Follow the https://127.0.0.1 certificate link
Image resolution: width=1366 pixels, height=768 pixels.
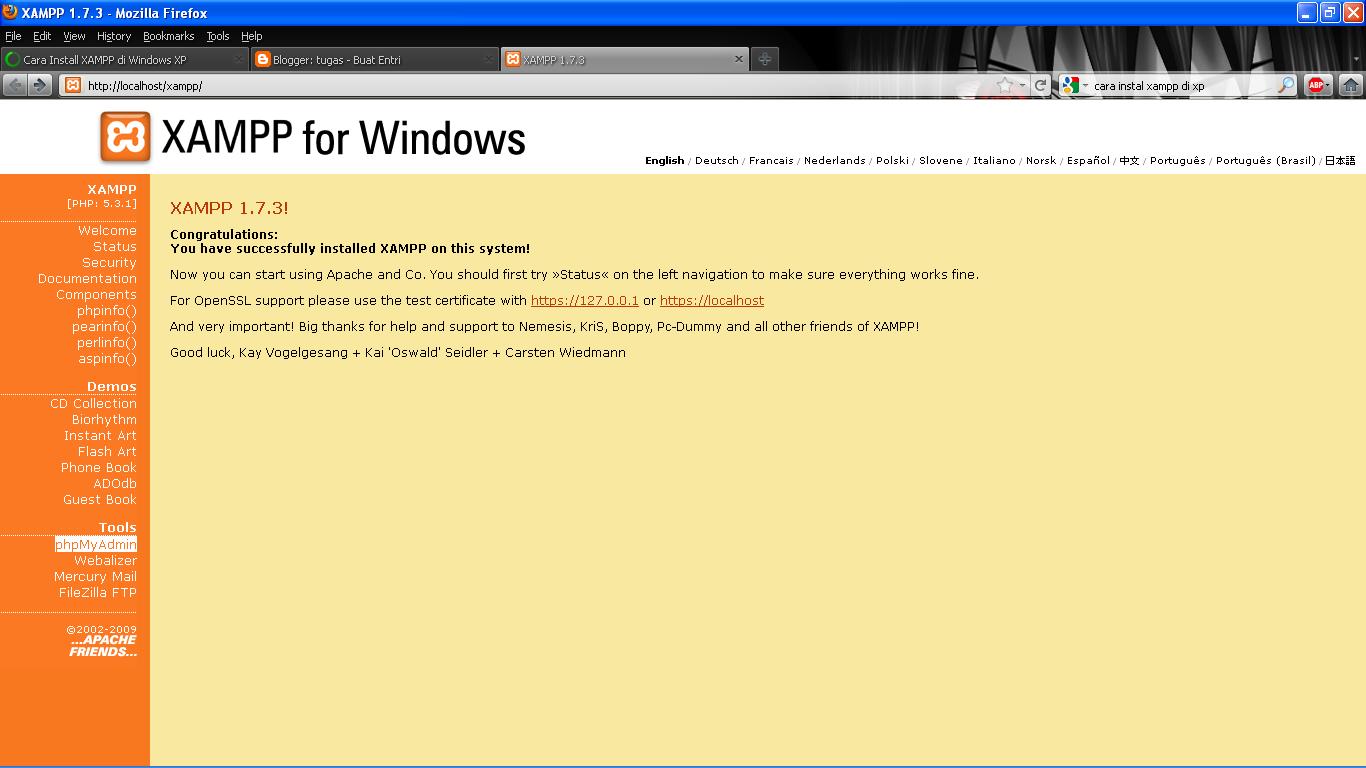click(585, 300)
